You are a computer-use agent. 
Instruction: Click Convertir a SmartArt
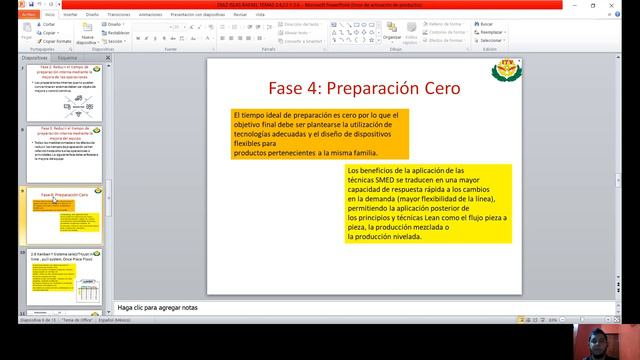click(300, 41)
